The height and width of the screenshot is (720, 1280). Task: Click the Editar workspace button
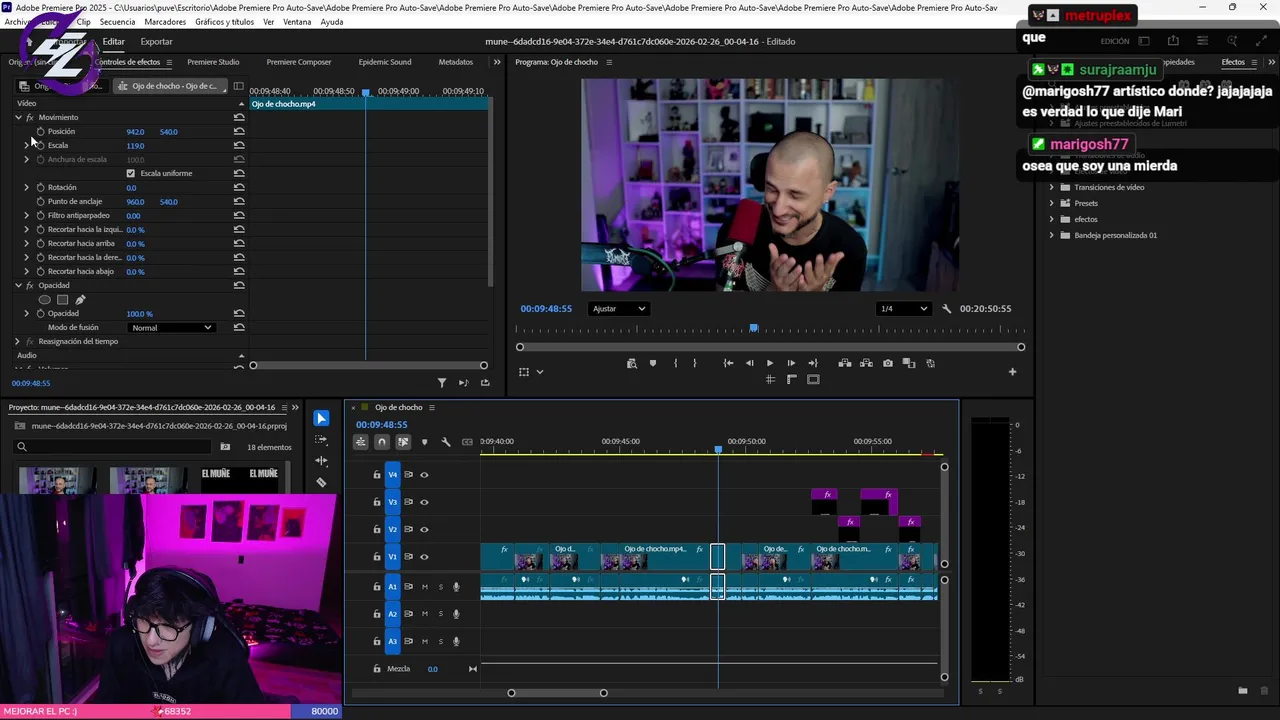(113, 42)
